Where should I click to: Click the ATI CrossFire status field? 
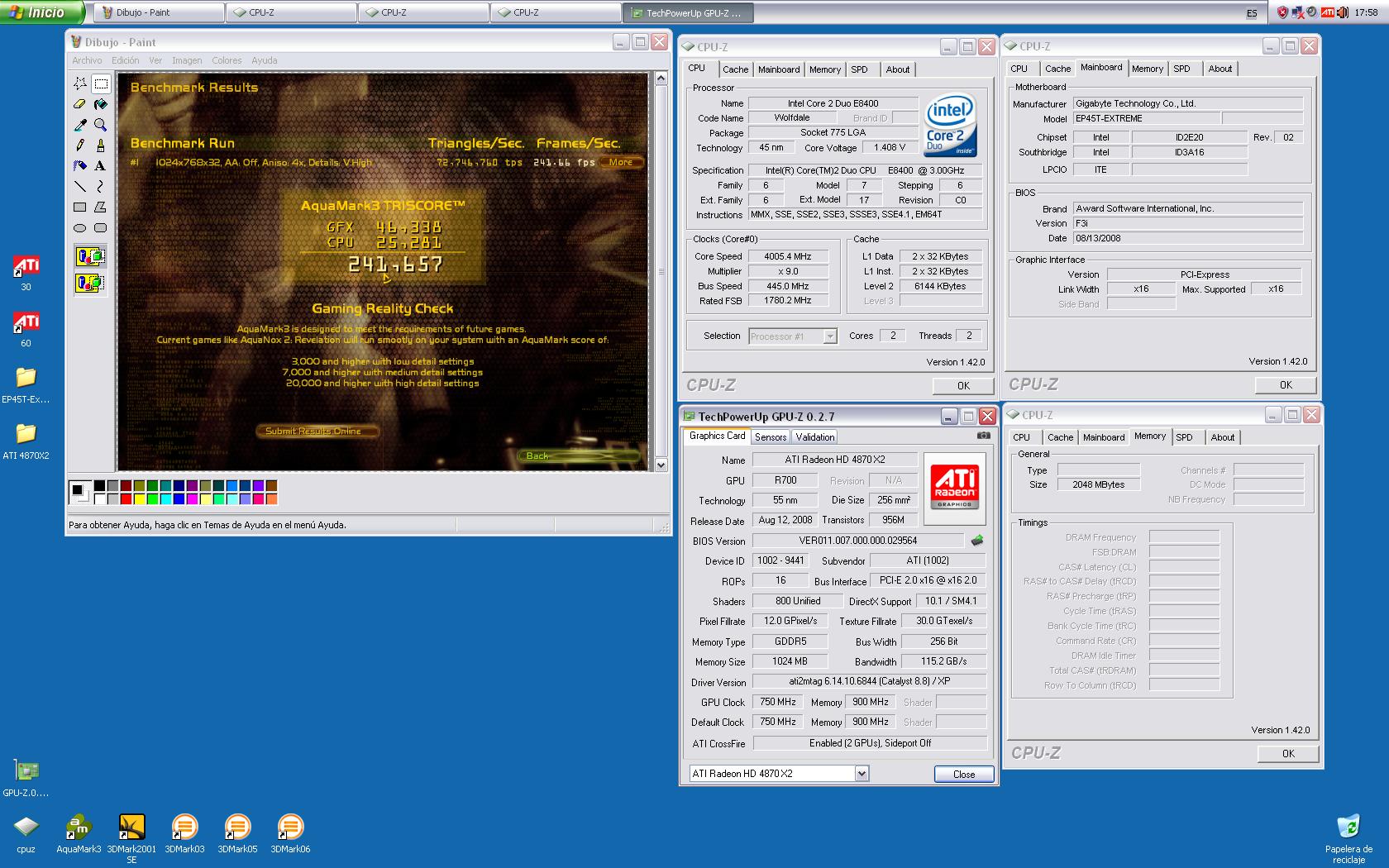pos(870,743)
